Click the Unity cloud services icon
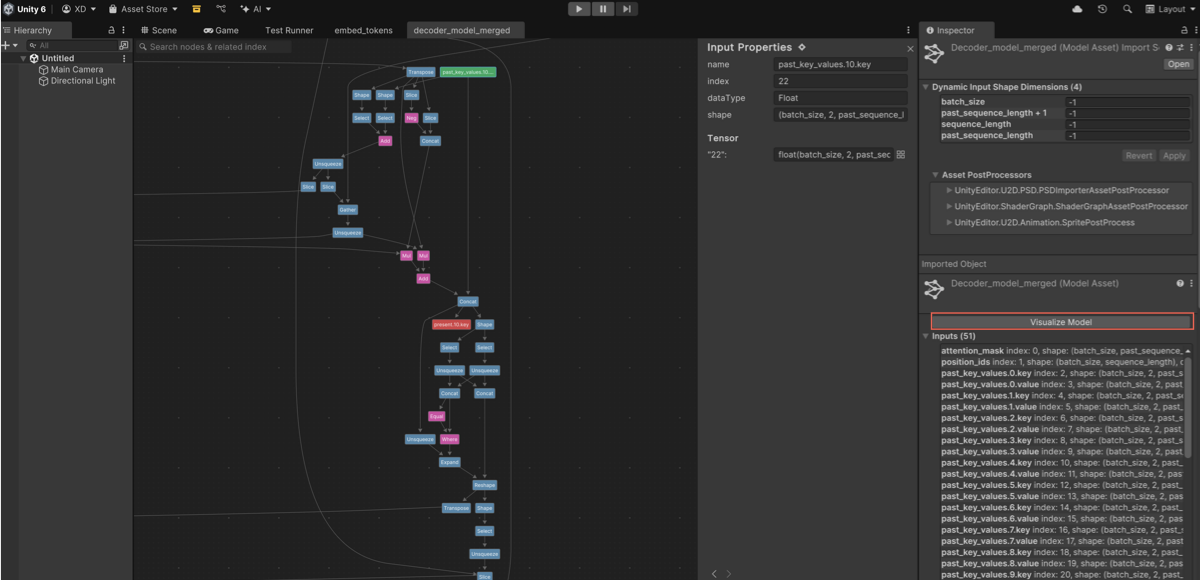The width and height of the screenshot is (1200, 580). [x=1077, y=8]
